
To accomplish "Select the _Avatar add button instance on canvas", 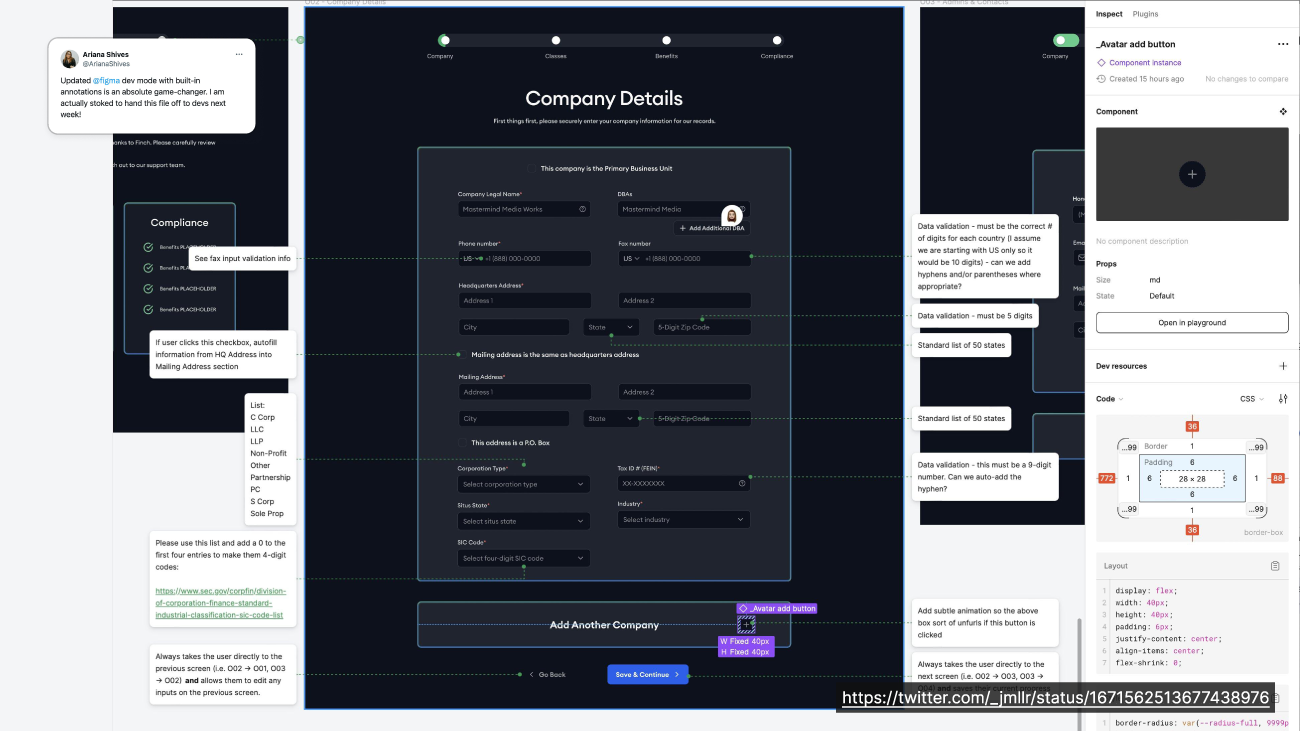I will coord(746,624).
